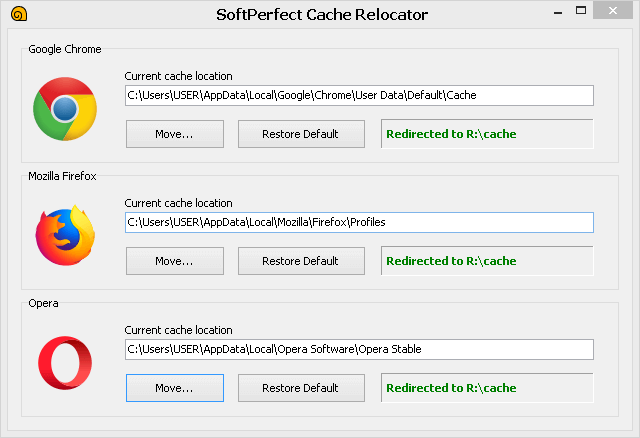Click the Google Chrome logo

tap(64, 109)
